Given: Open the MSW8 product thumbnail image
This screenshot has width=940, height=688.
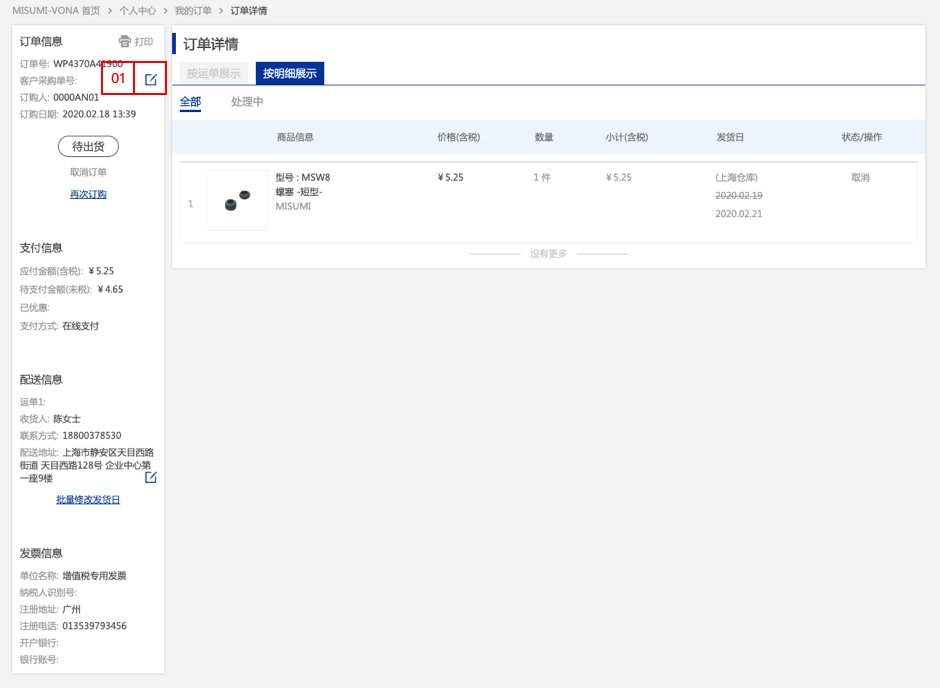Looking at the screenshot, I should coord(237,201).
